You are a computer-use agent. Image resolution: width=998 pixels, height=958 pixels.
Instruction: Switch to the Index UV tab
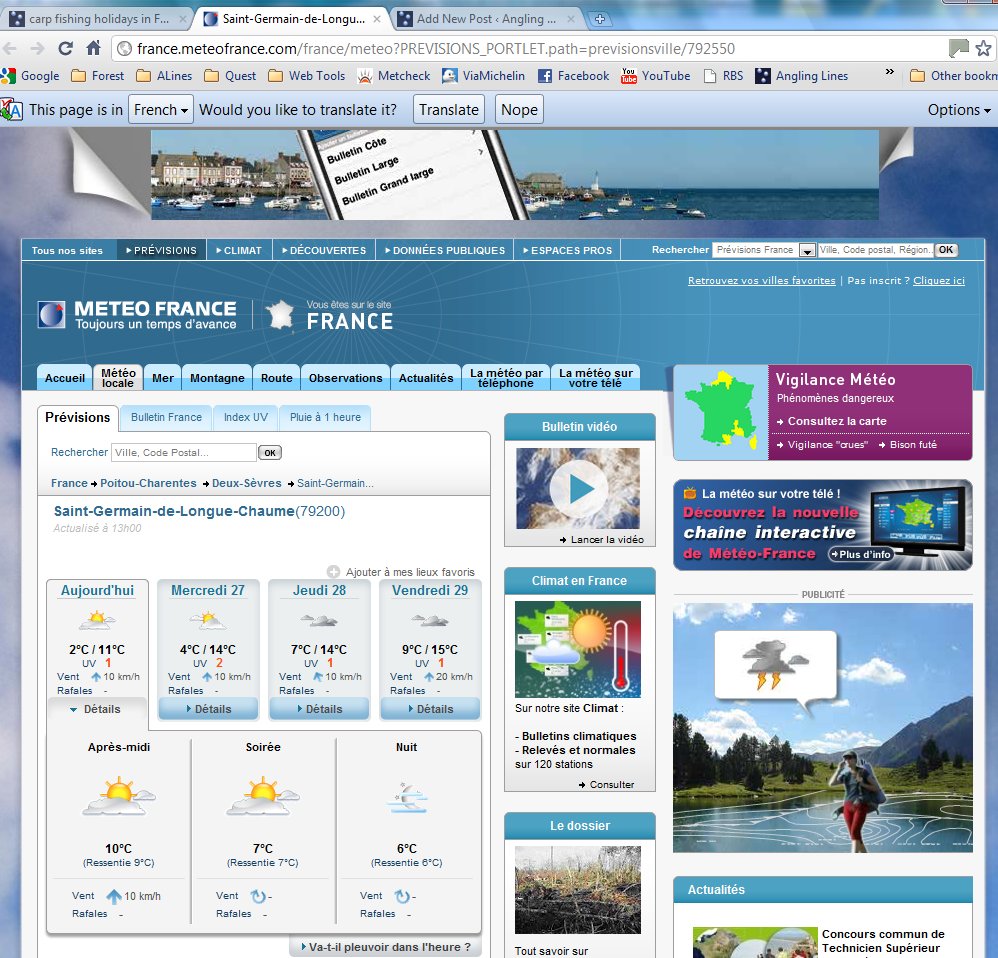point(245,417)
